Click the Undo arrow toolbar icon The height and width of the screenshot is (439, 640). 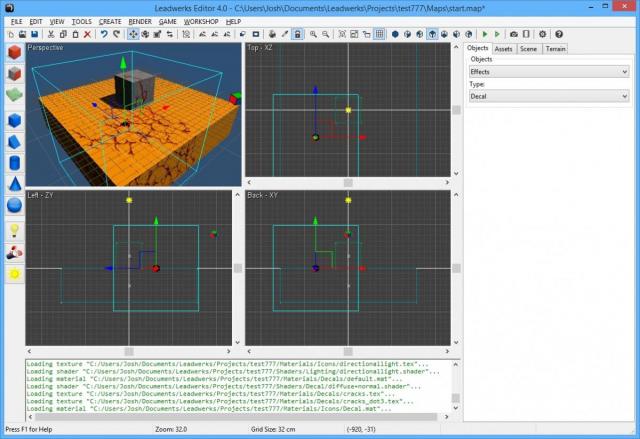coord(103,33)
